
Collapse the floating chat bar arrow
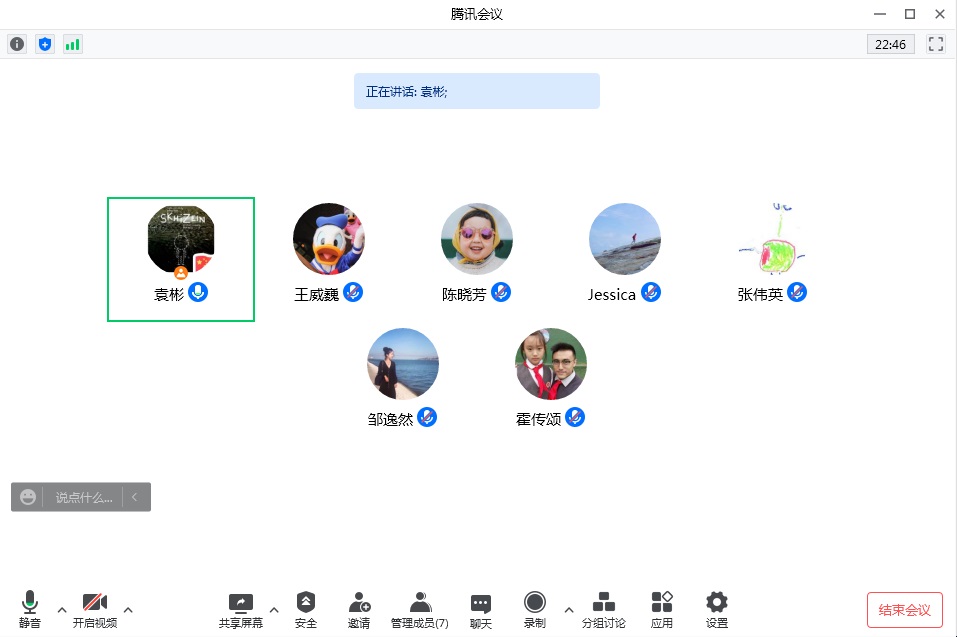point(135,497)
